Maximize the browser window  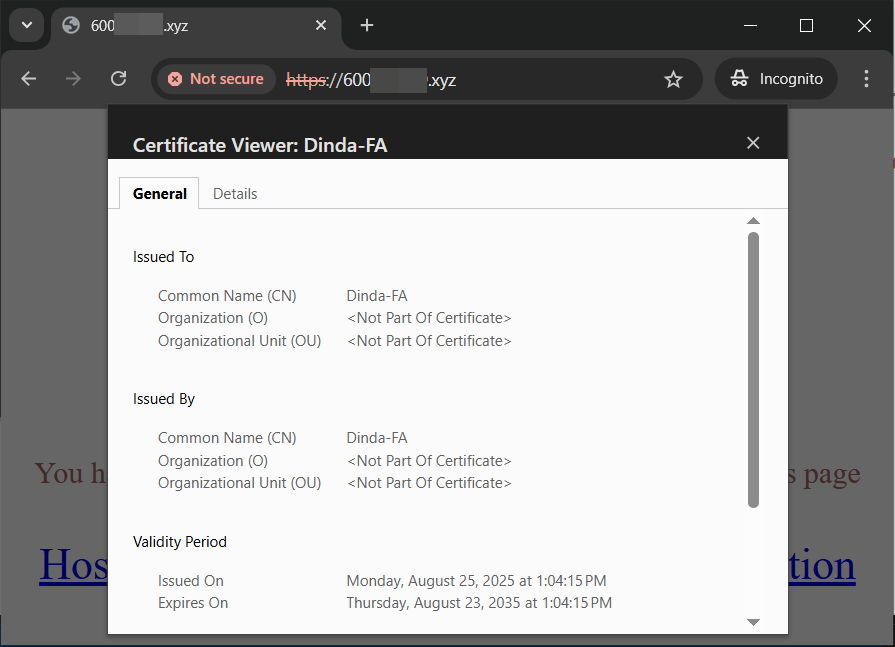[x=806, y=25]
